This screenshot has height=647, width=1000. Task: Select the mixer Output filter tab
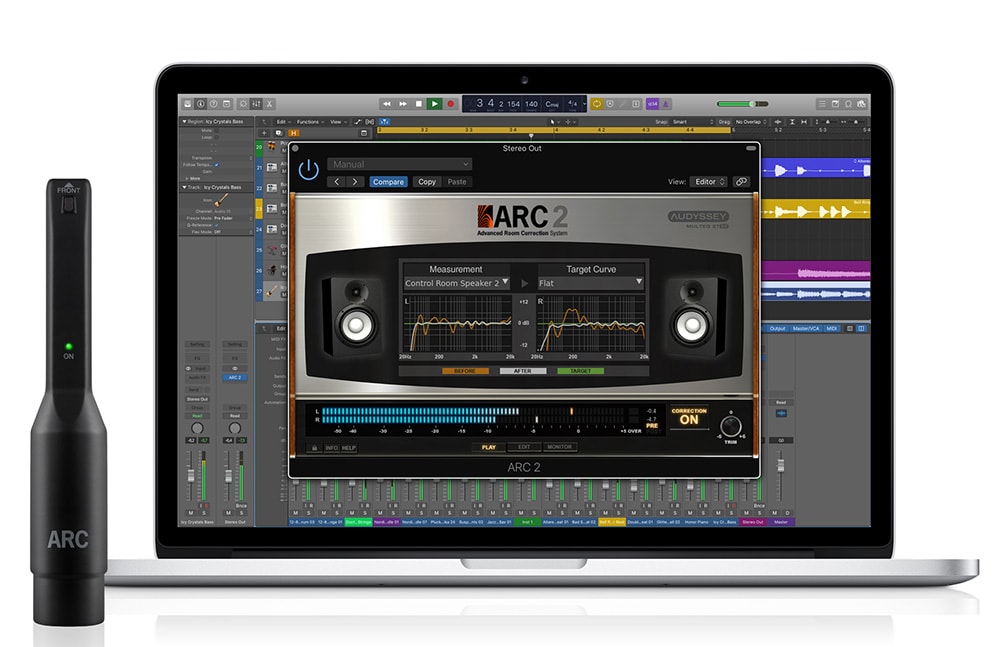point(777,329)
